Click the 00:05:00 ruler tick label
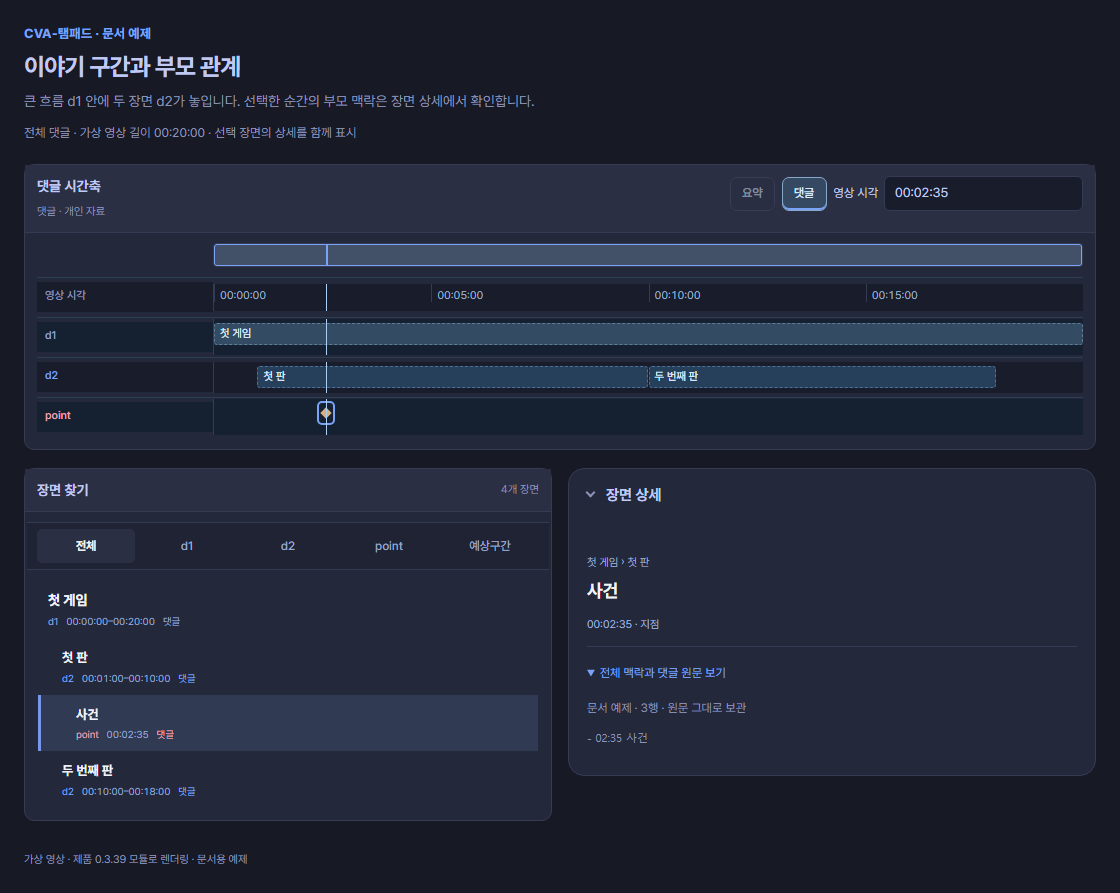 click(460, 295)
